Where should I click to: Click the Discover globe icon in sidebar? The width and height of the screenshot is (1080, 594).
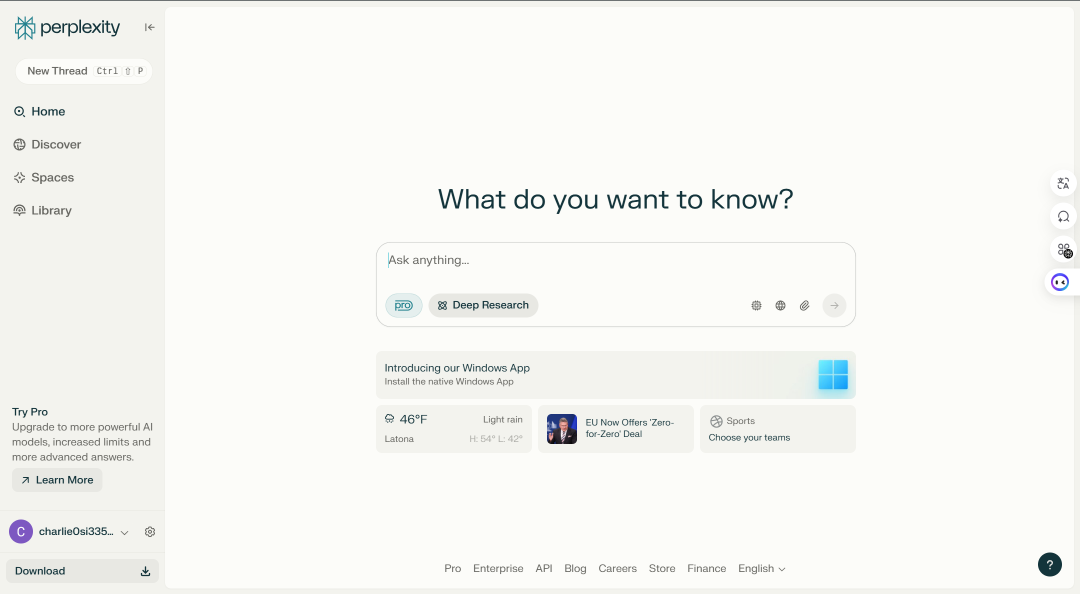(19, 145)
